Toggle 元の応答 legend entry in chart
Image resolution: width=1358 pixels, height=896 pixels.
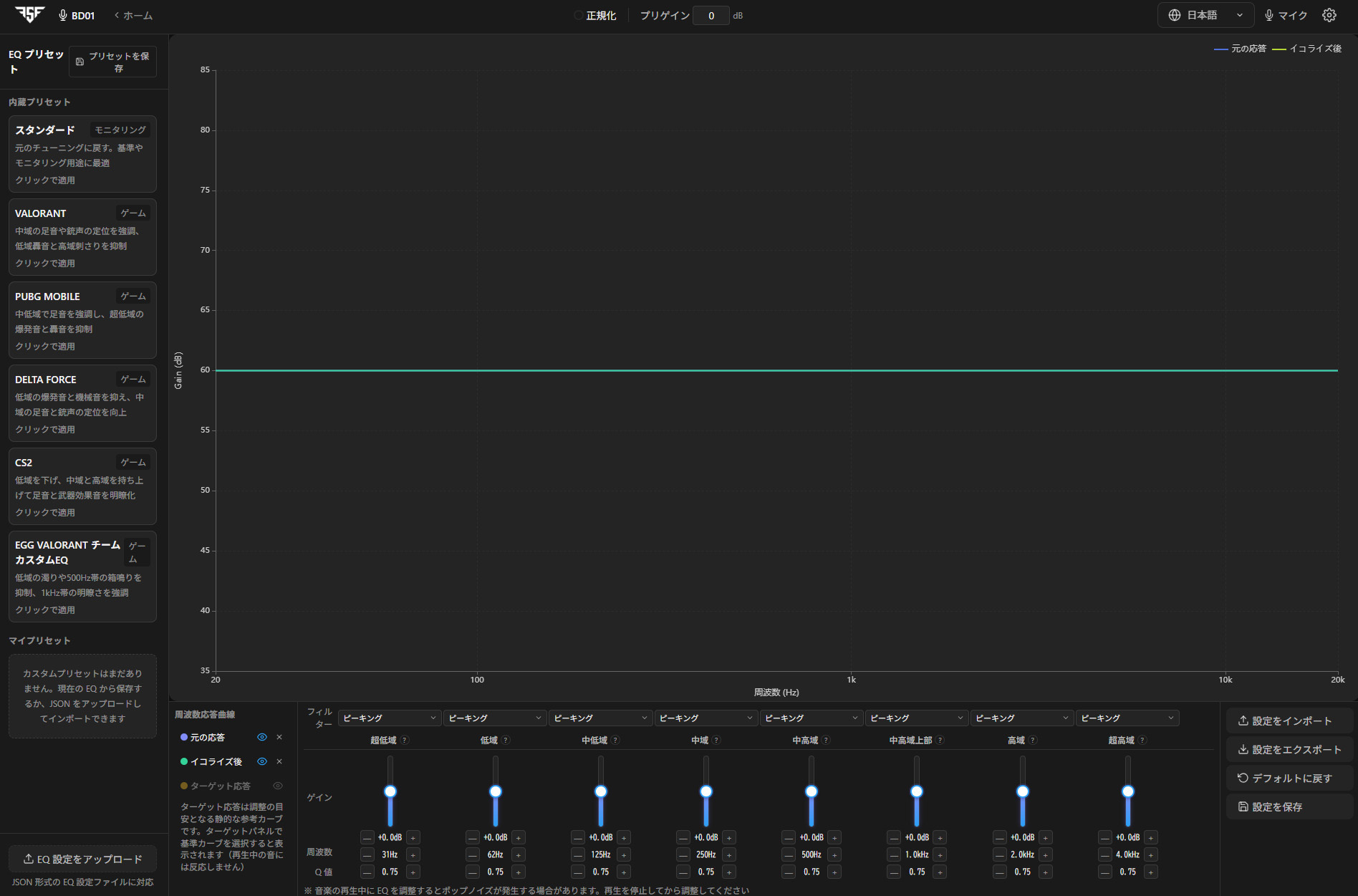1240,49
